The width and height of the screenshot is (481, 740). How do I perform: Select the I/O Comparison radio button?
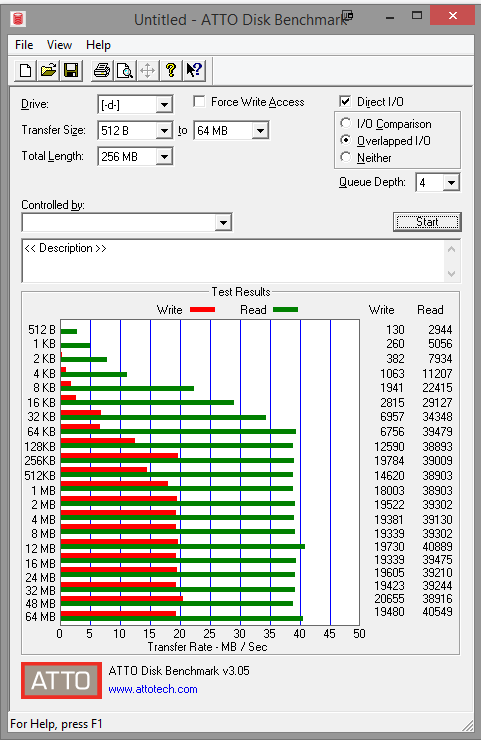tap(346, 124)
